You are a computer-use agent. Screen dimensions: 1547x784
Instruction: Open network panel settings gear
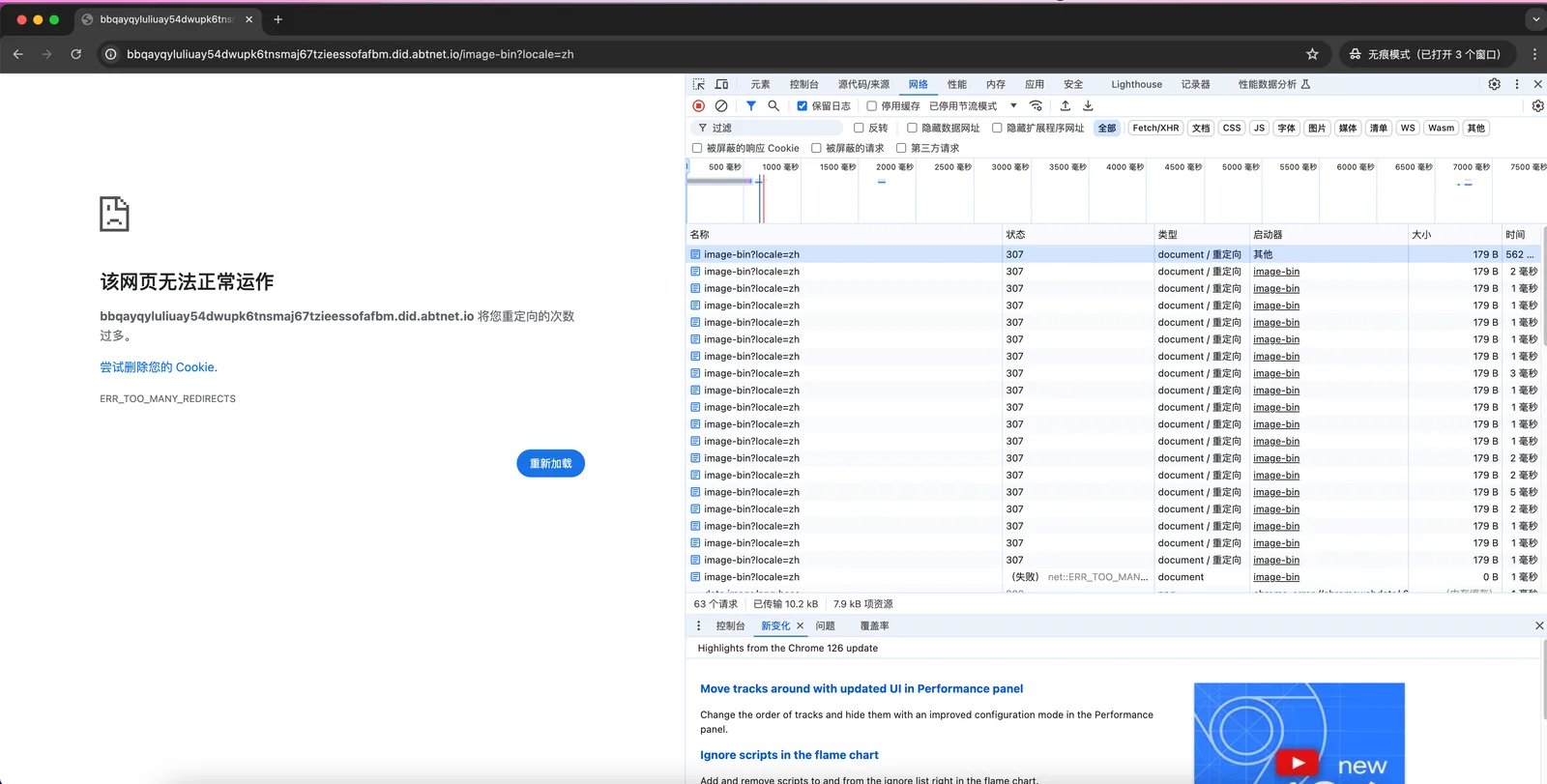(x=1537, y=105)
